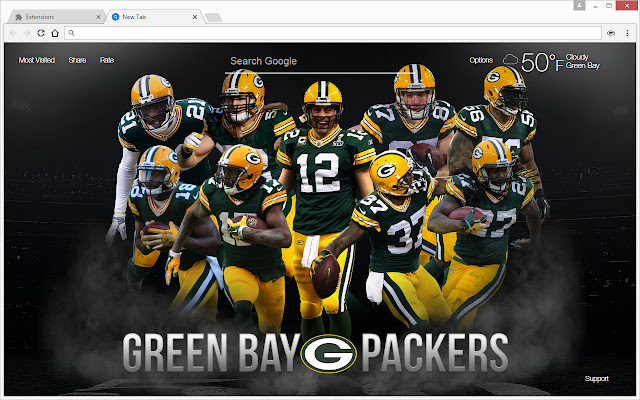This screenshot has height=400, width=640.
Task: Close the New Tab tab
Action: (195, 17)
